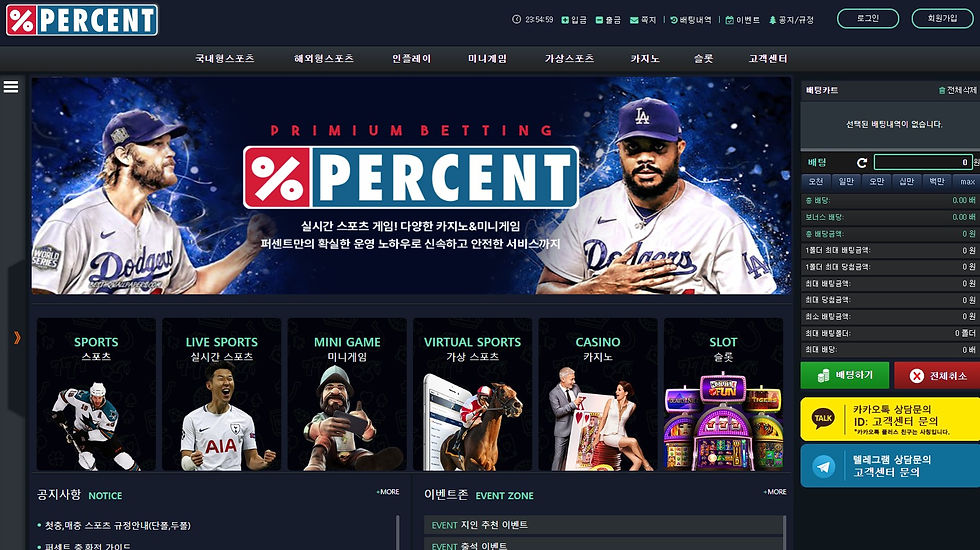Click 입금 deposit icon in top bar
This screenshot has width=980, height=550.
[565, 20]
